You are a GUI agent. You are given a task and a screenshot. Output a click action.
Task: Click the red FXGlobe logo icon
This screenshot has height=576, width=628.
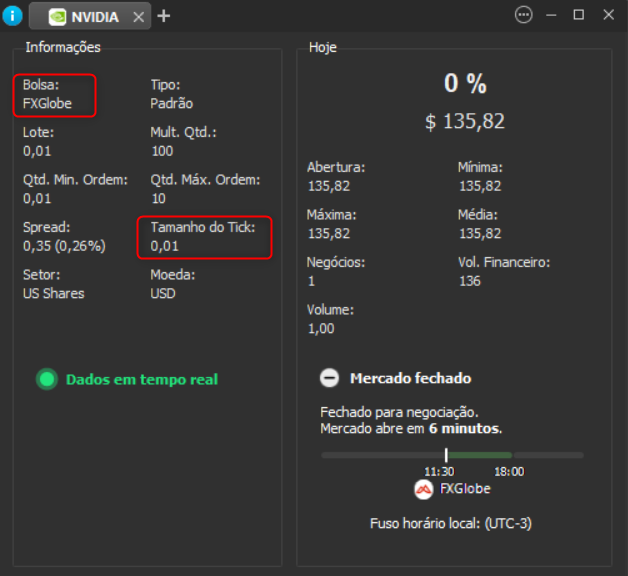[424, 489]
